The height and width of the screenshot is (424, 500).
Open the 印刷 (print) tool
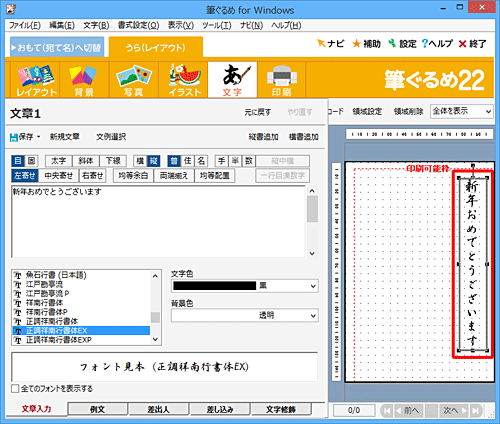click(x=282, y=80)
